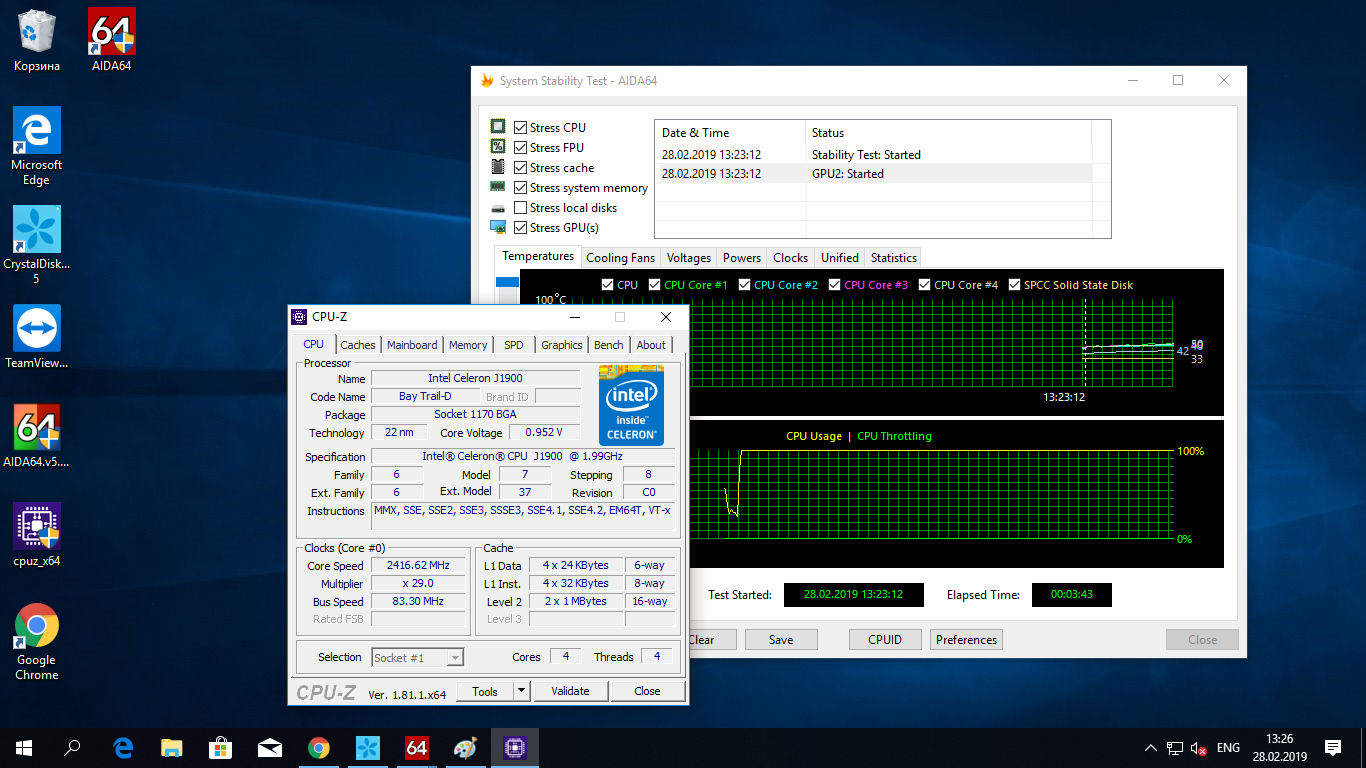Open the Socket #1 selection dropdown
Screen dimensions: 1366x768
click(455, 658)
